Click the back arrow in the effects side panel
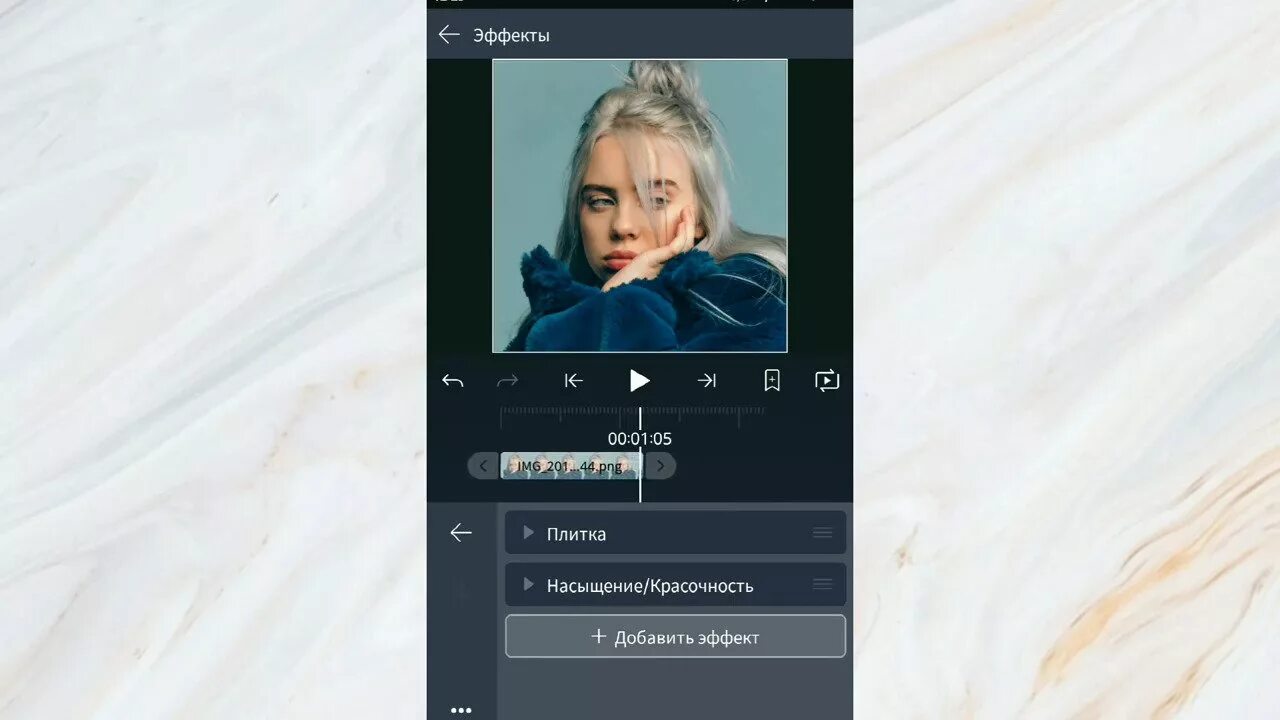Screen dimensions: 1280x720 coord(461,533)
